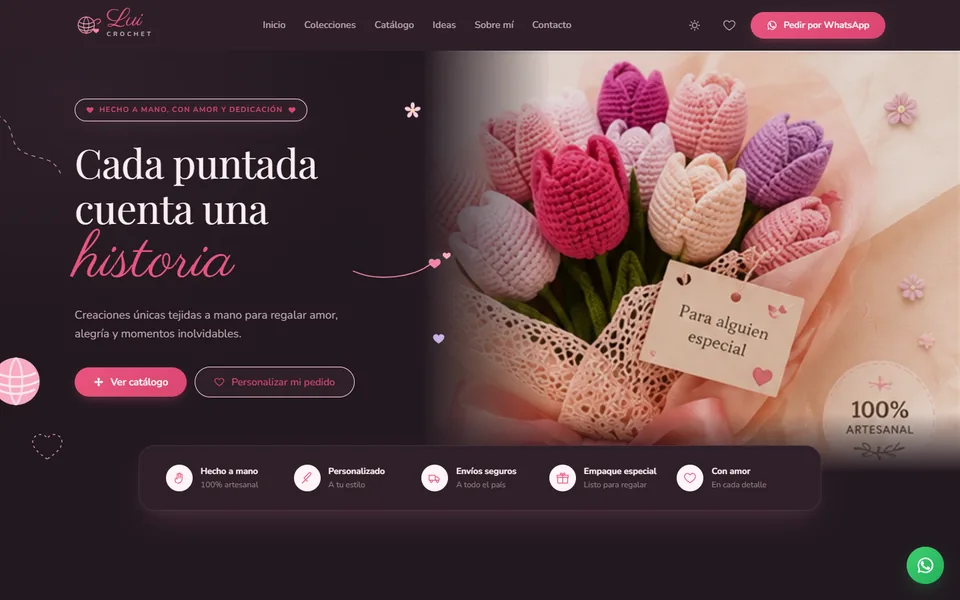Click the Con amor heart icon
Screen dimensions: 960x600
pyautogui.click(x=689, y=478)
